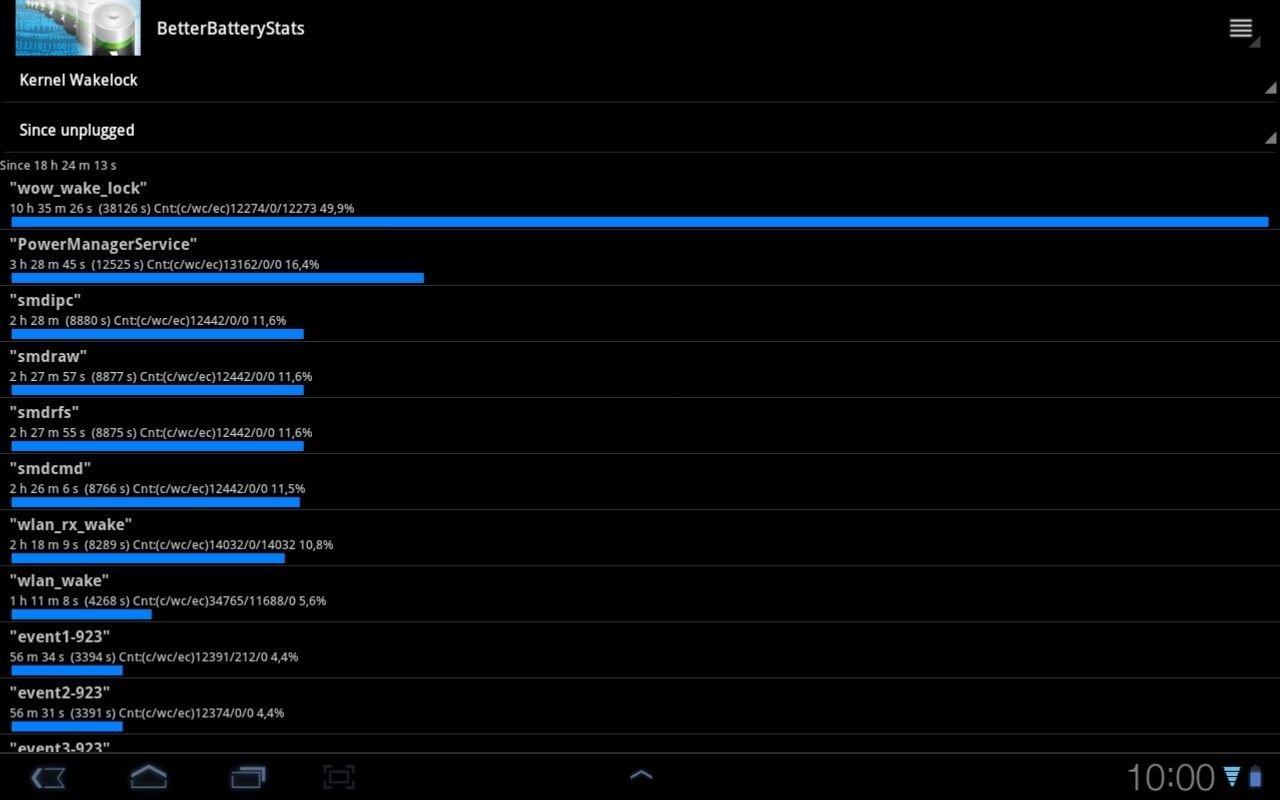Tap the Android home navigation icon
This screenshot has height=800, width=1280.
(149, 777)
